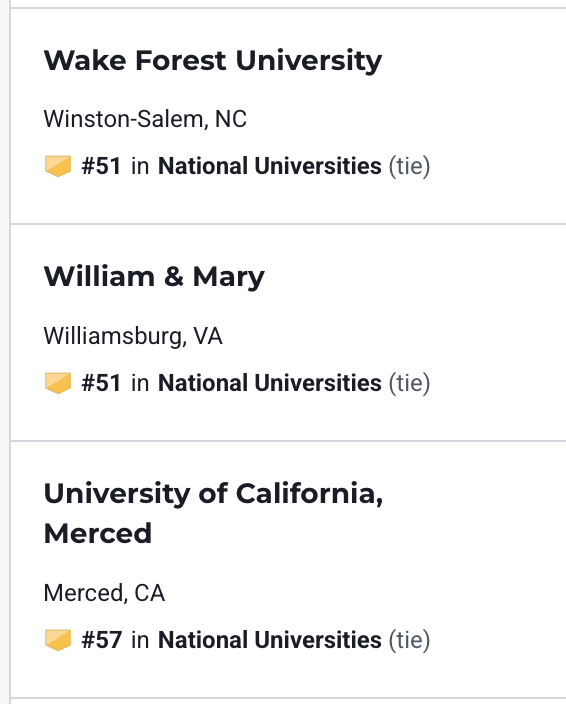This screenshot has height=704, width=566.
Task: Click the Merced, CA location text
Action: coord(104,593)
